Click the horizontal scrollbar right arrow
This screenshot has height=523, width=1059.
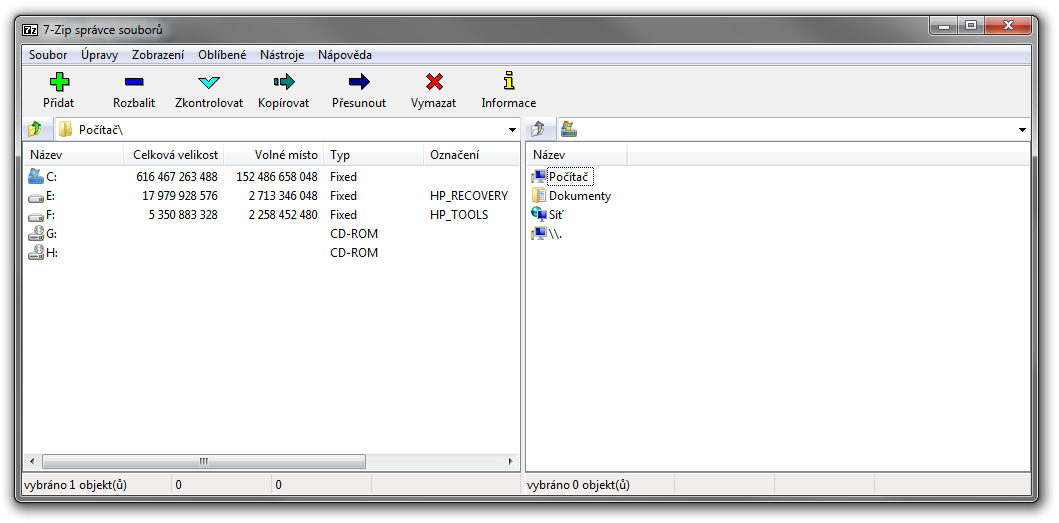click(x=511, y=462)
